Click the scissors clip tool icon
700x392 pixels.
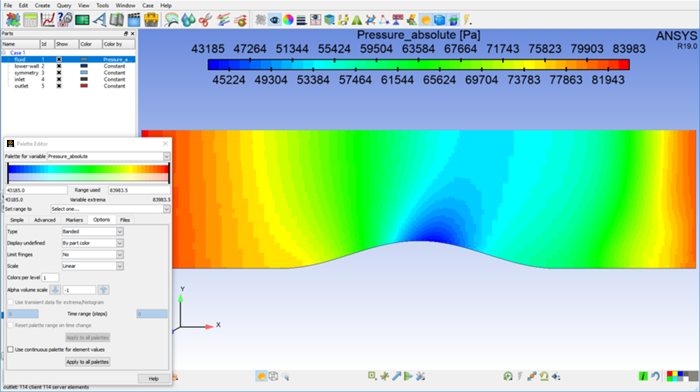(205, 20)
